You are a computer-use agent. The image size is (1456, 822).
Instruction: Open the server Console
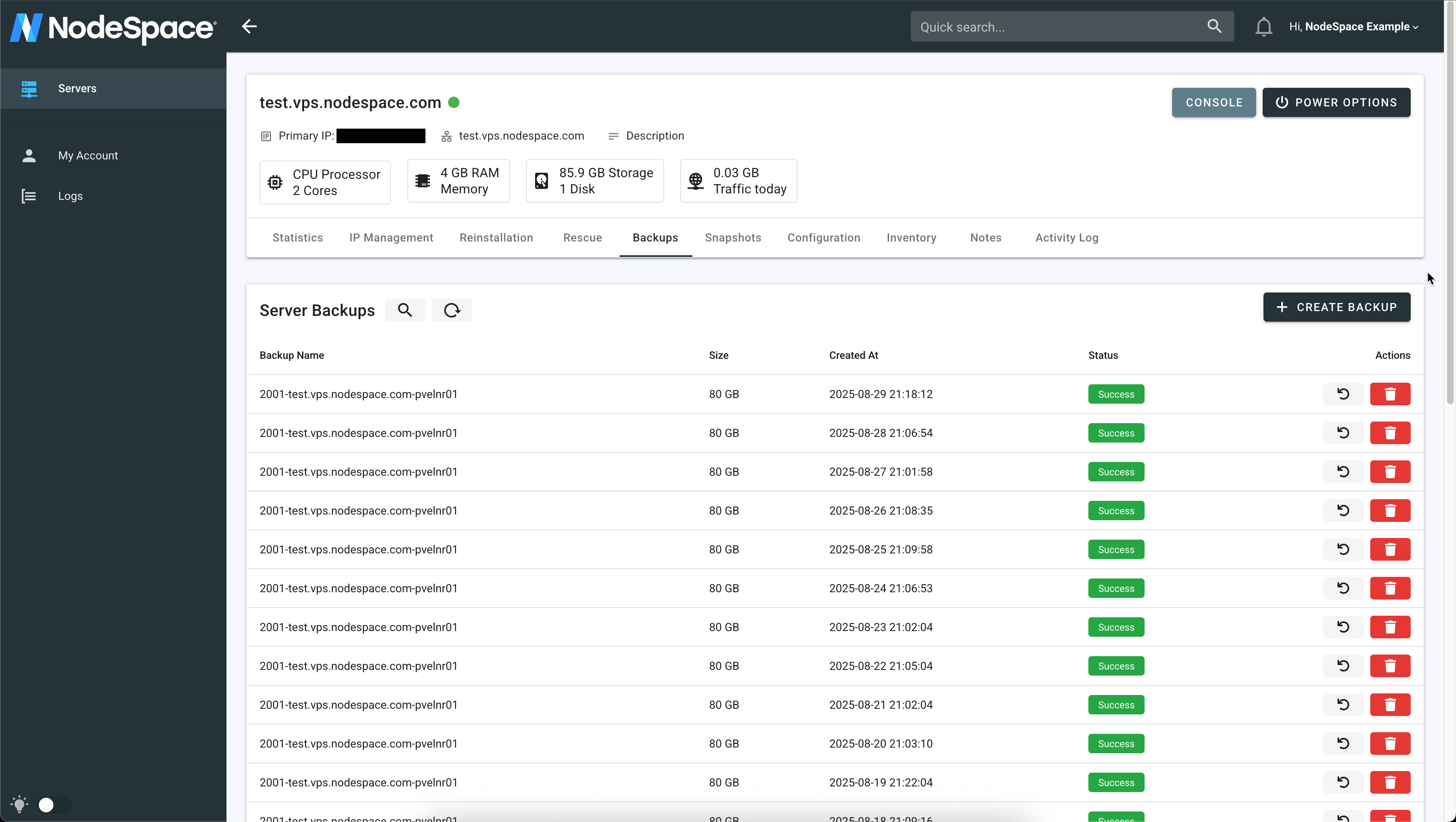point(1213,102)
